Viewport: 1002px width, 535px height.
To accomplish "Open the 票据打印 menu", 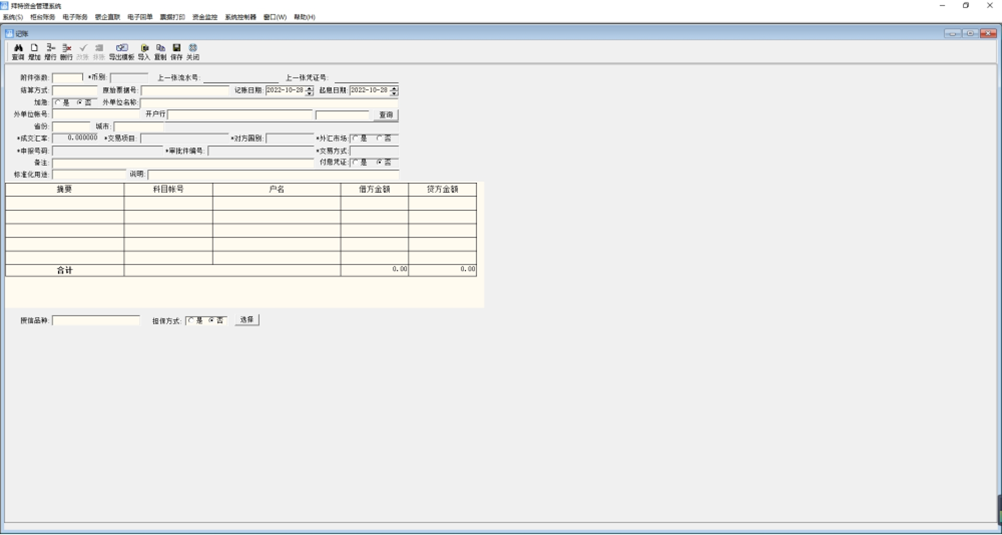I will coord(173,17).
